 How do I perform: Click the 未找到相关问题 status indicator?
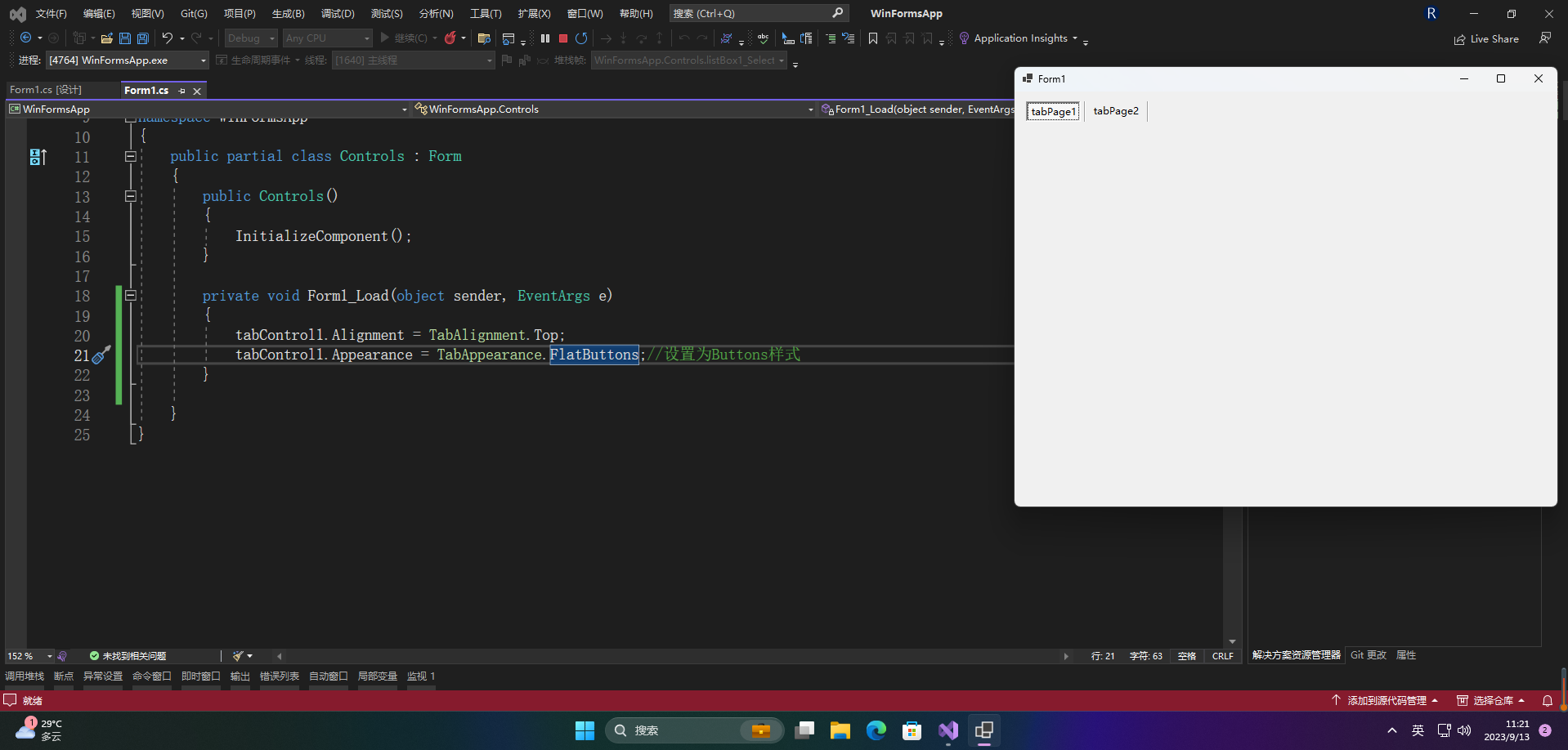tap(128, 656)
